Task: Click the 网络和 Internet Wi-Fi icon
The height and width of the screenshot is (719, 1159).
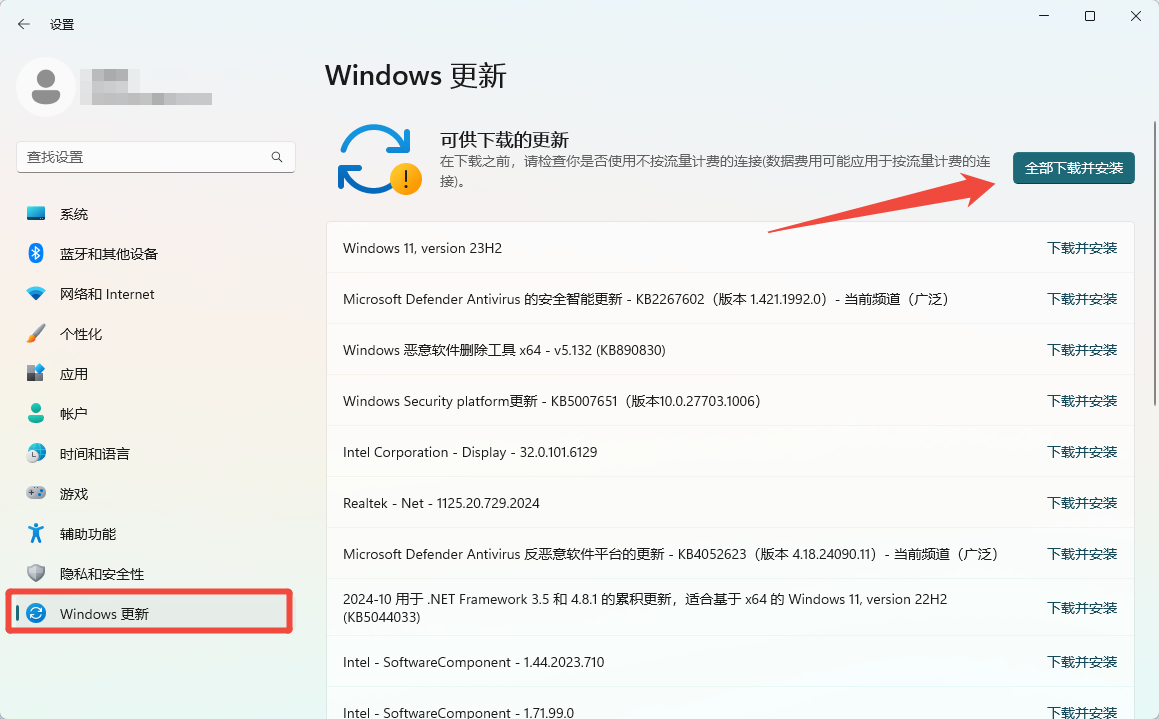Action: click(35, 293)
